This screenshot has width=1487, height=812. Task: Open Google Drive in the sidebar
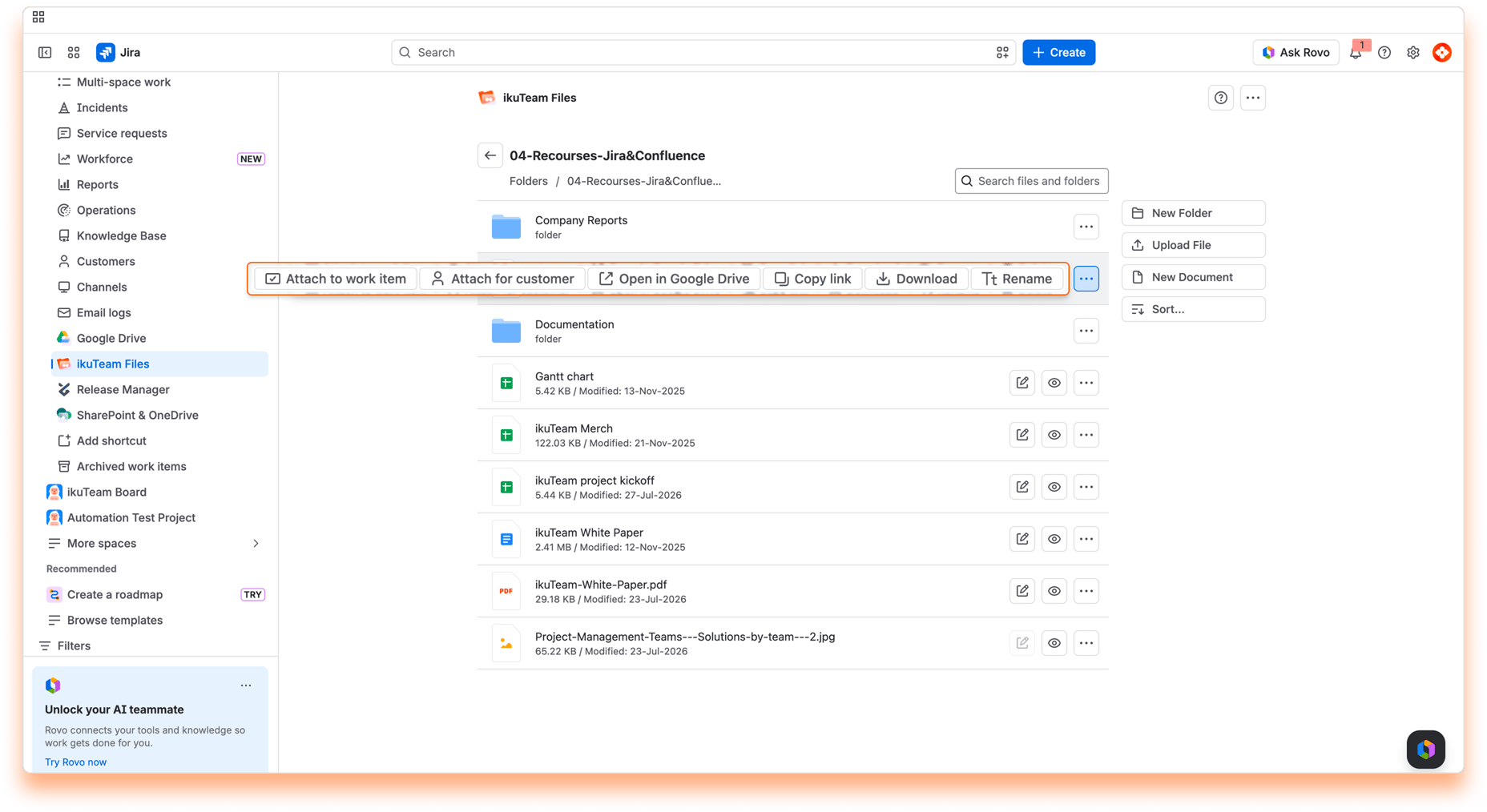coord(159,338)
